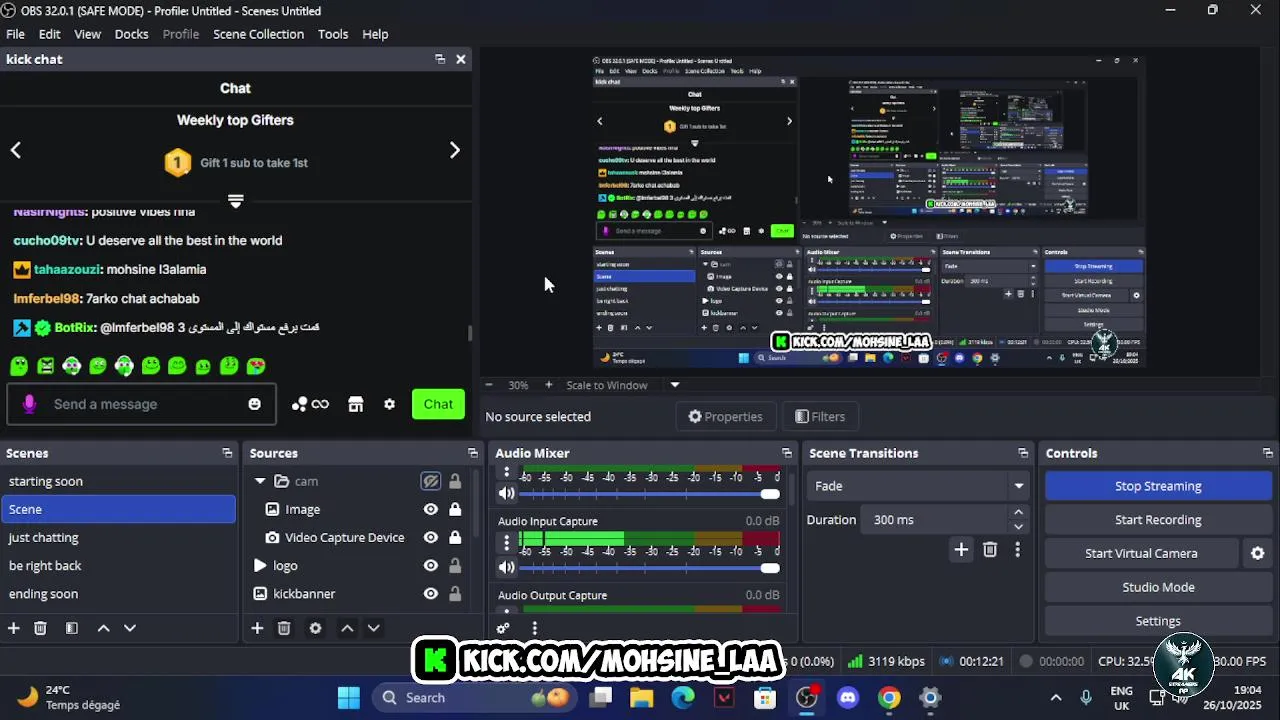Show previous gifters slide arrow
This screenshot has width=1280, height=720.
pos(15,150)
